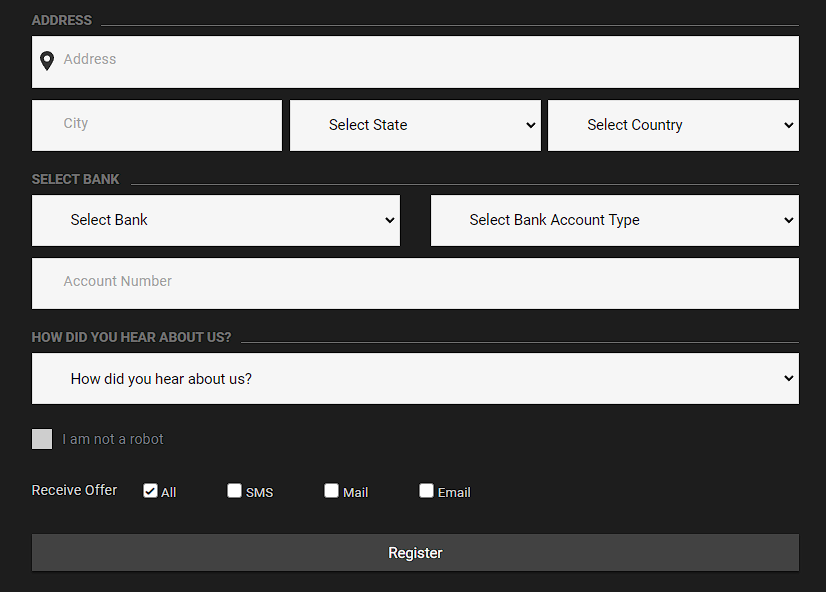
Task: Click the location pin icon in Address field
Action: (x=47, y=60)
